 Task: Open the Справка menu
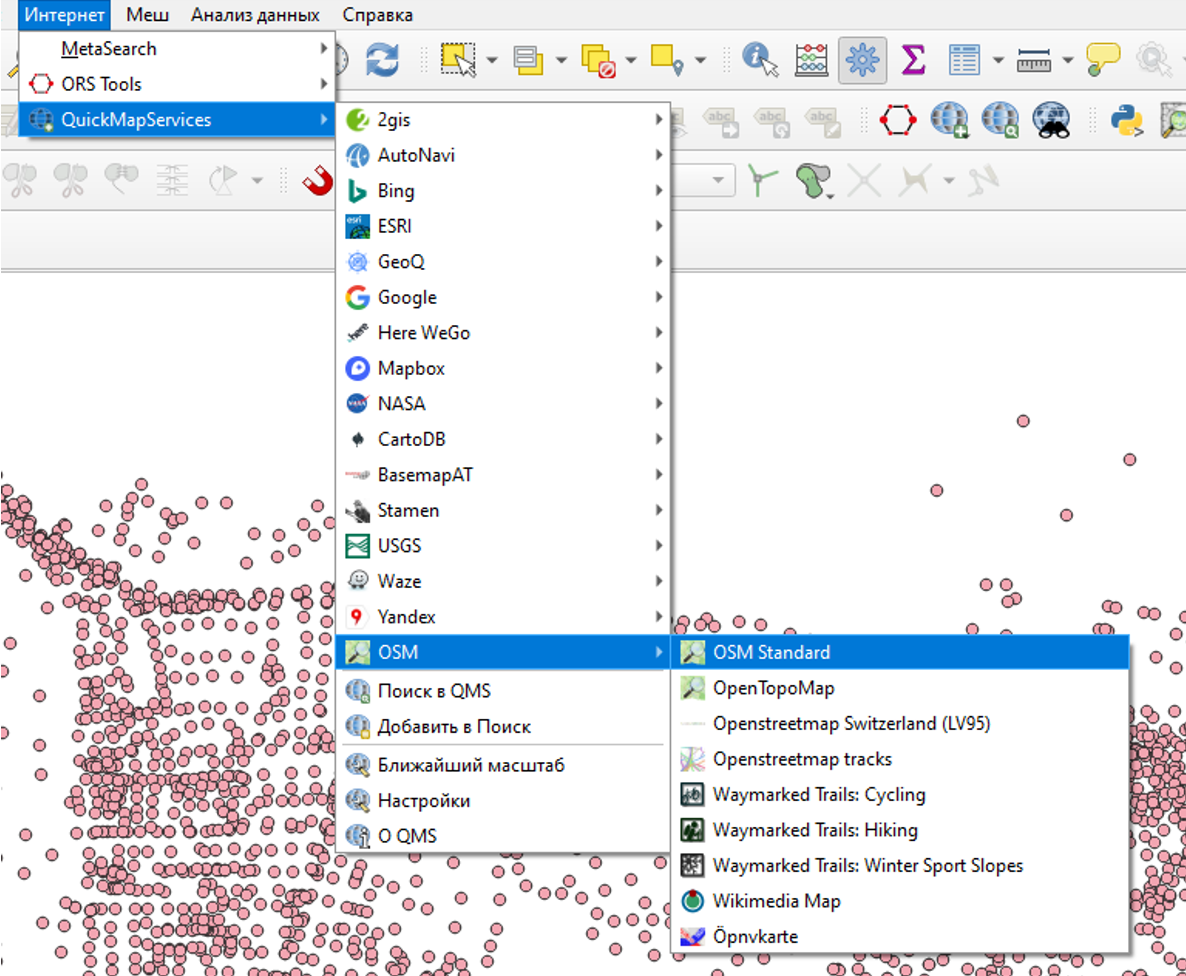click(377, 15)
